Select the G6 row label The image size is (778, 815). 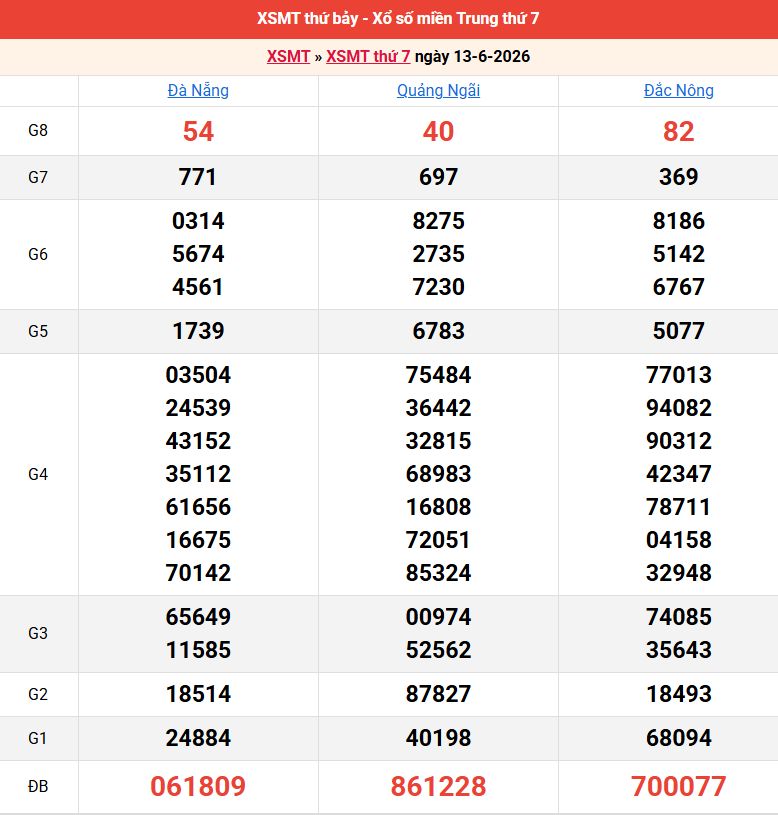click(38, 254)
